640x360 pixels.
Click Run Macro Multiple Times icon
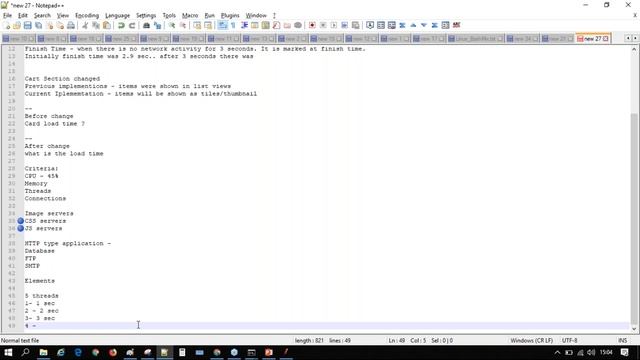(x=344, y=25)
